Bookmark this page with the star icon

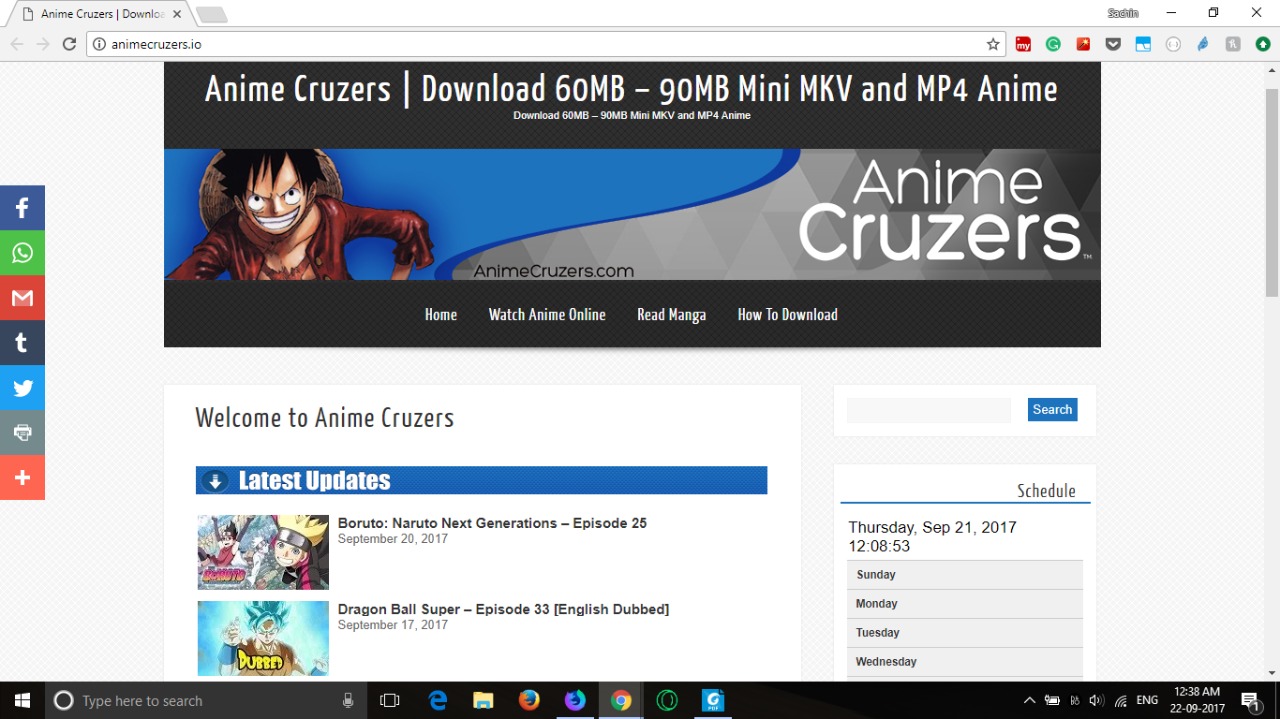click(x=993, y=44)
